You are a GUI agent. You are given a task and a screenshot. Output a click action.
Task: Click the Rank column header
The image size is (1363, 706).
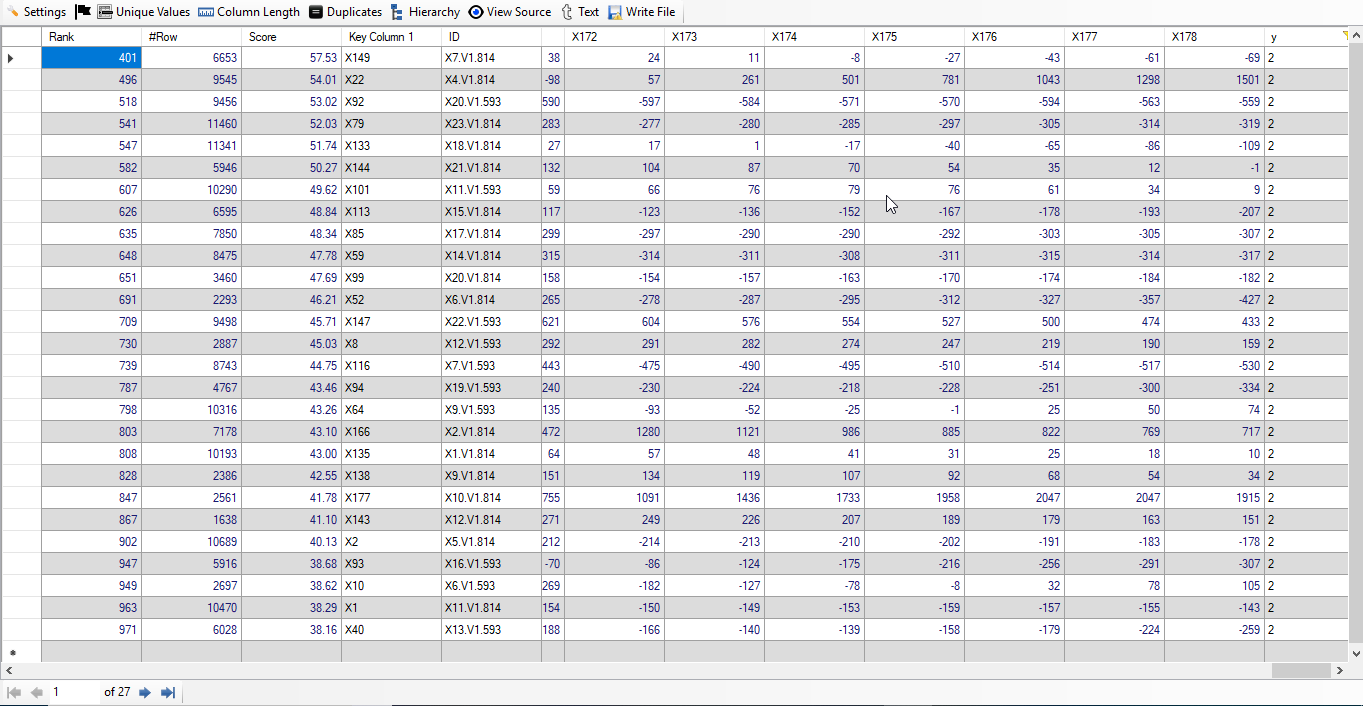click(x=90, y=37)
